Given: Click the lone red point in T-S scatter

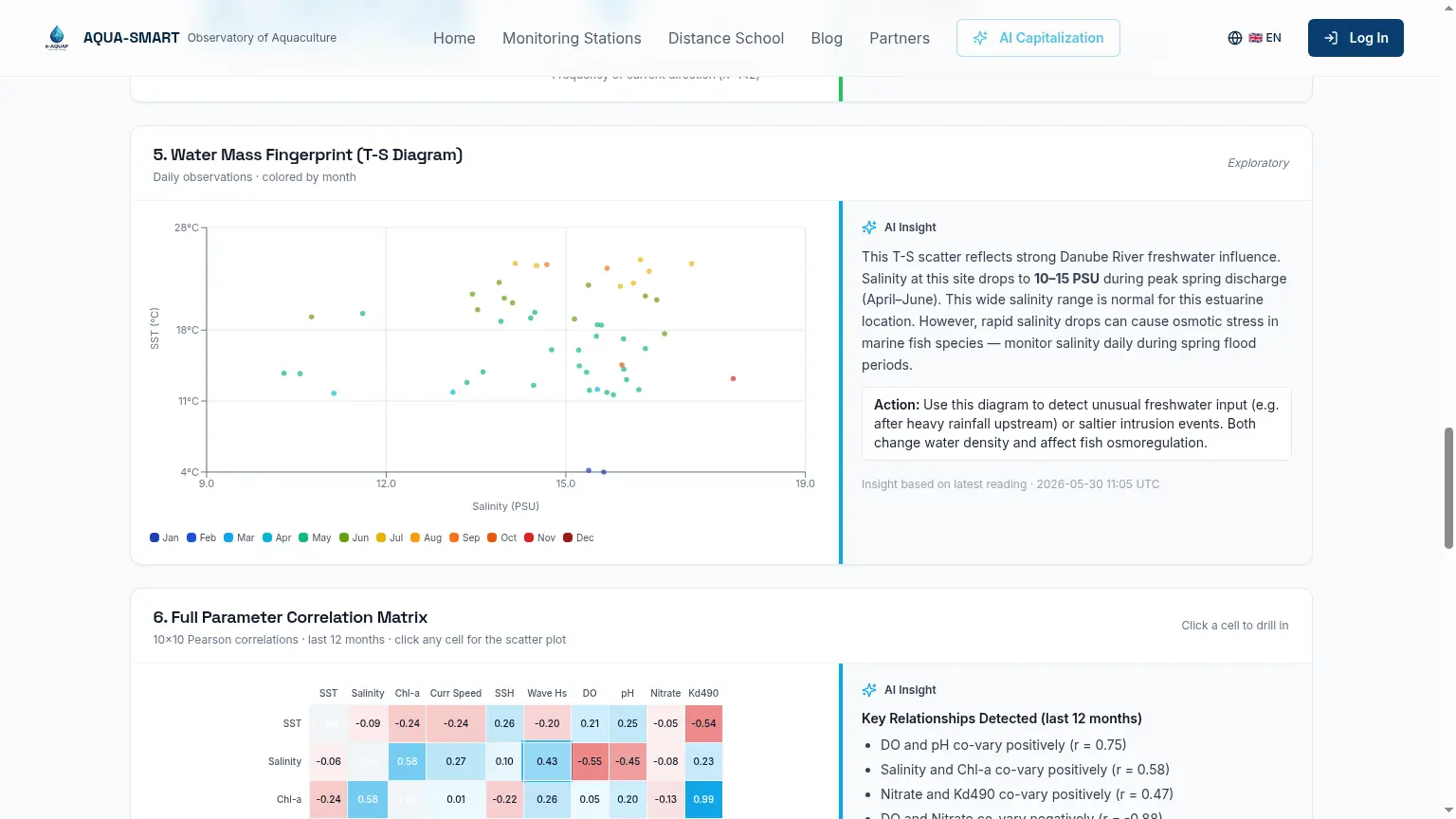Looking at the screenshot, I should (x=734, y=379).
